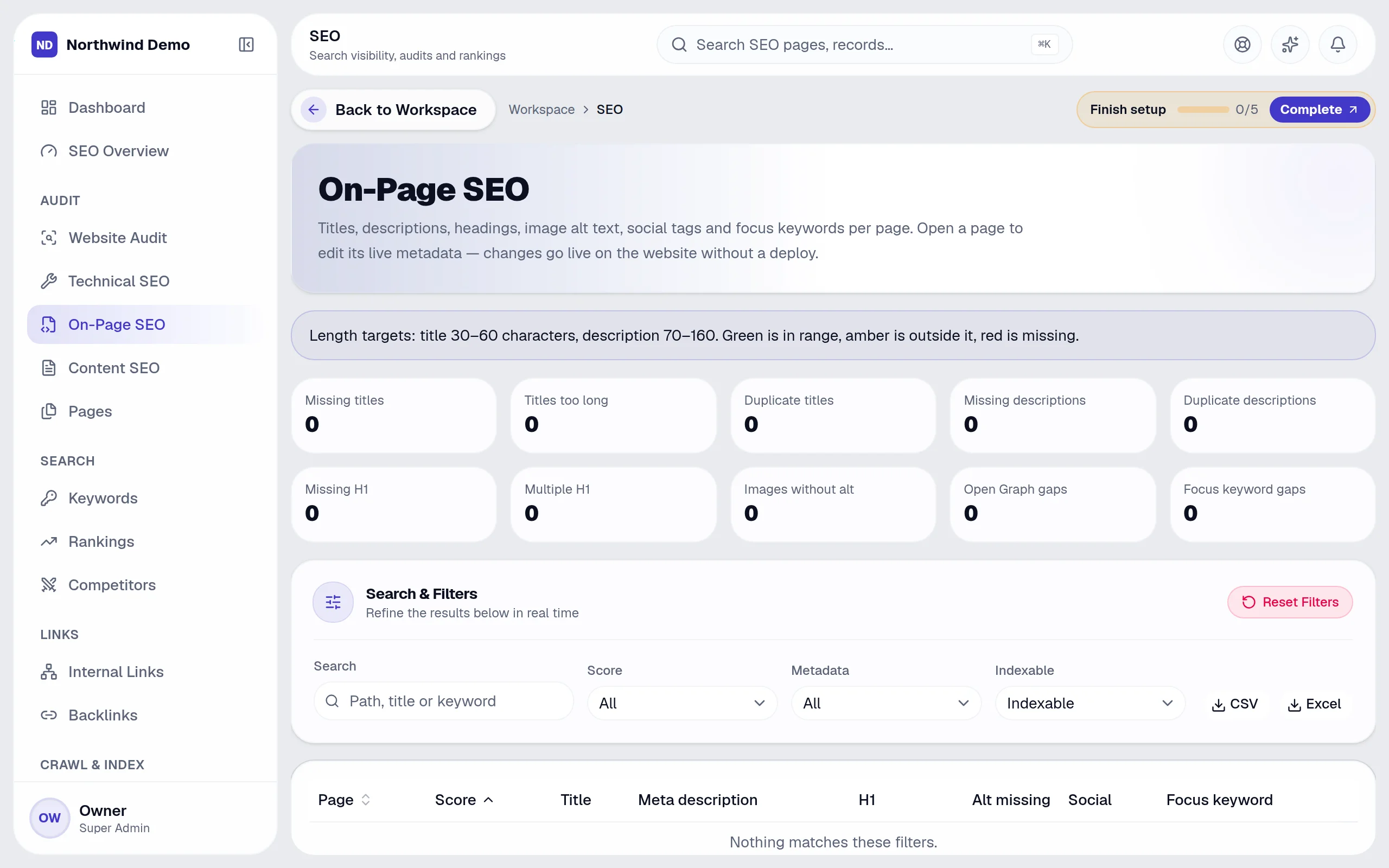This screenshot has width=1389, height=868.
Task: Click the Reset Filters button
Action: [x=1290, y=602]
